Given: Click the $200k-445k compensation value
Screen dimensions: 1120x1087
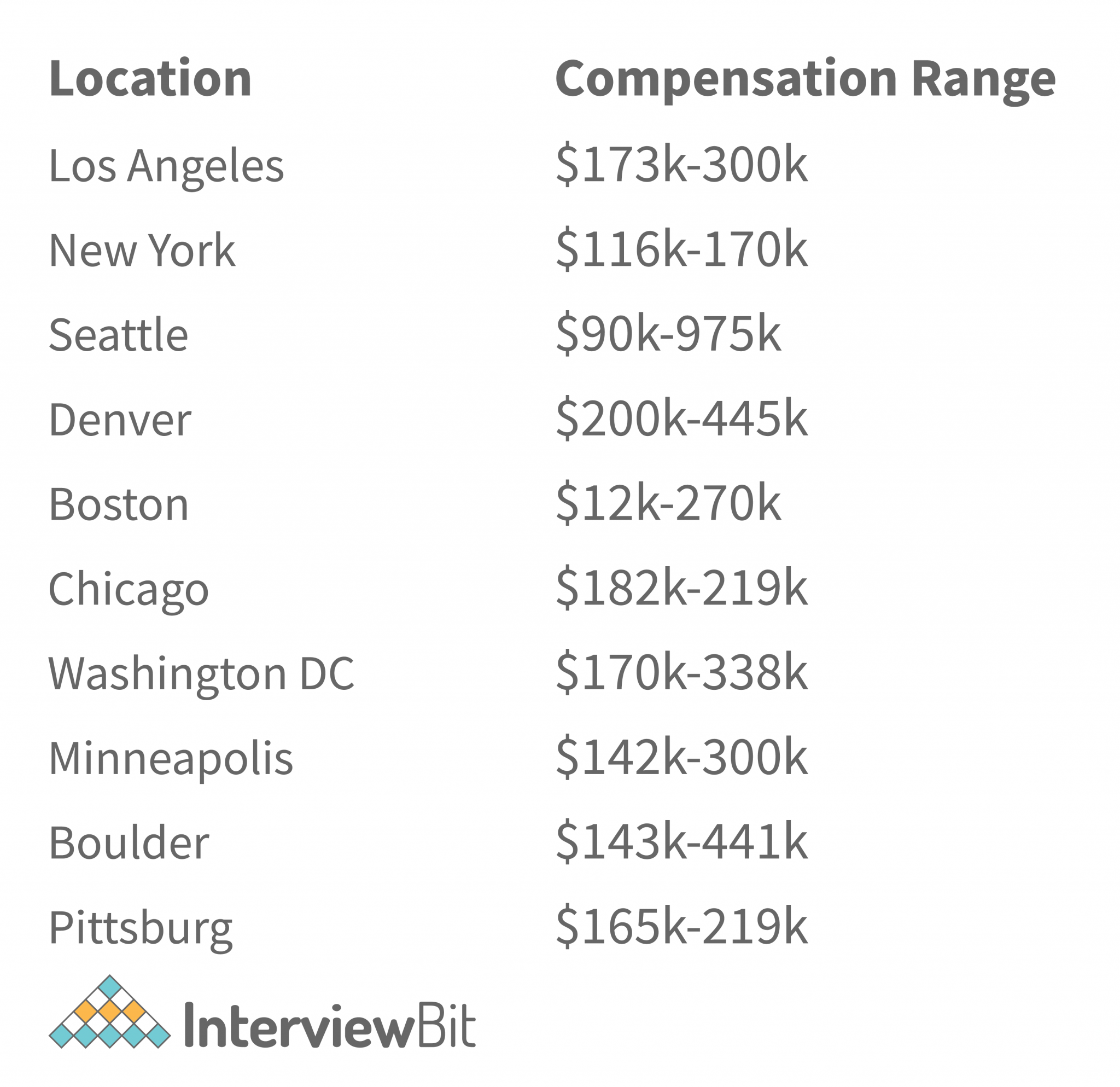Looking at the screenshot, I should pyautogui.click(x=682, y=419).
